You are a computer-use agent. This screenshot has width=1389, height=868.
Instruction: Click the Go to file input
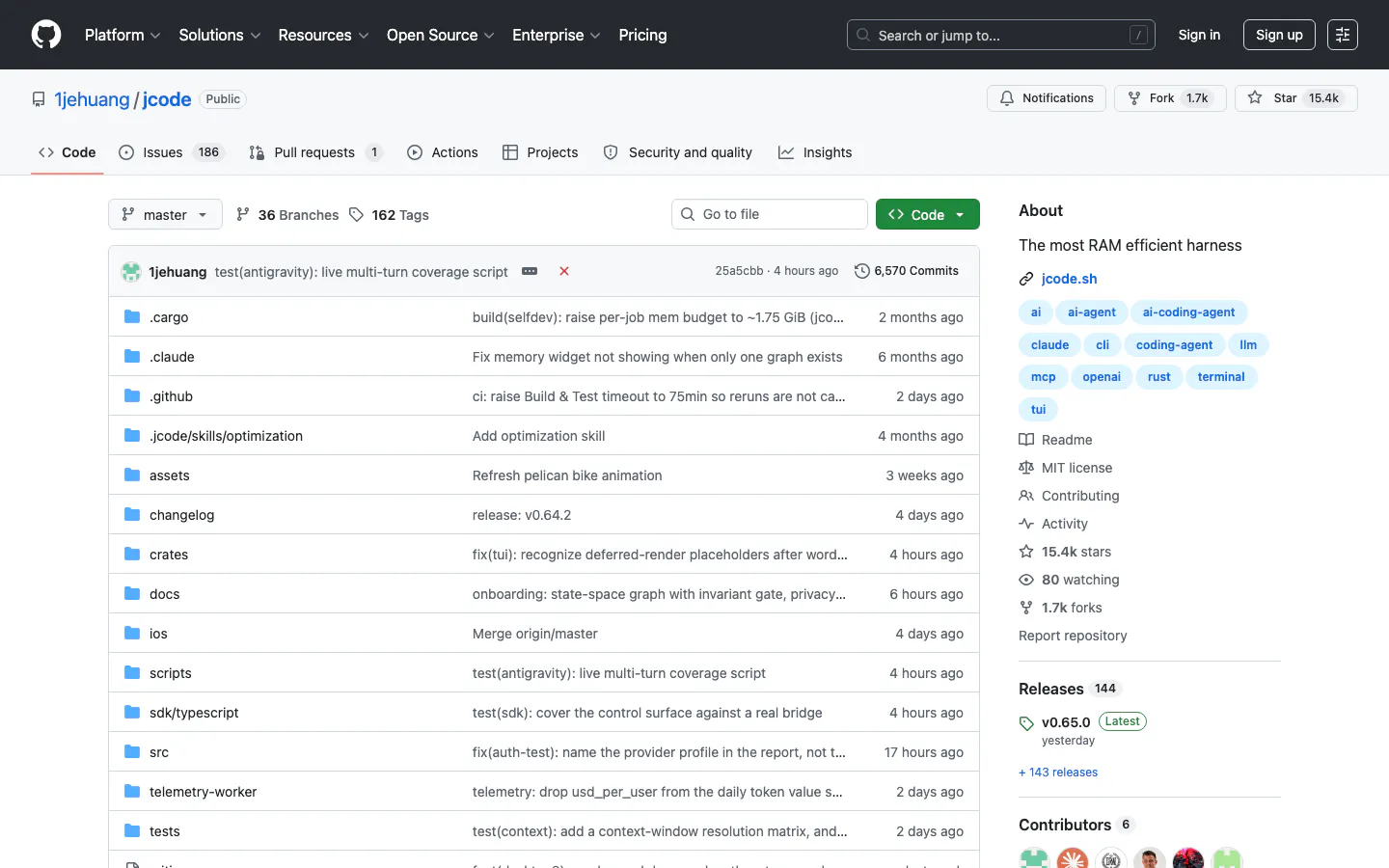click(770, 214)
